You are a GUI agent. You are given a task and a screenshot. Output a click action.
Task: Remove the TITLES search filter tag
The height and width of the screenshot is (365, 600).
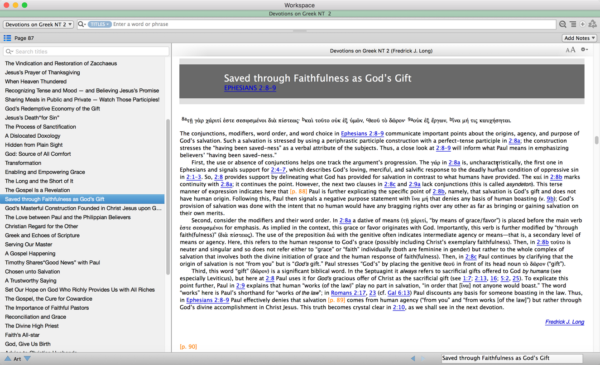click(108, 24)
